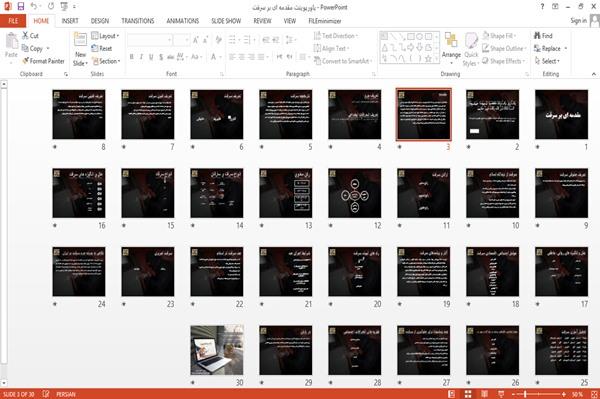Image resolution: width=600 pixels, height=399 pixels.
Task: Switch to the INSERT tab
Action: point(70,21)
